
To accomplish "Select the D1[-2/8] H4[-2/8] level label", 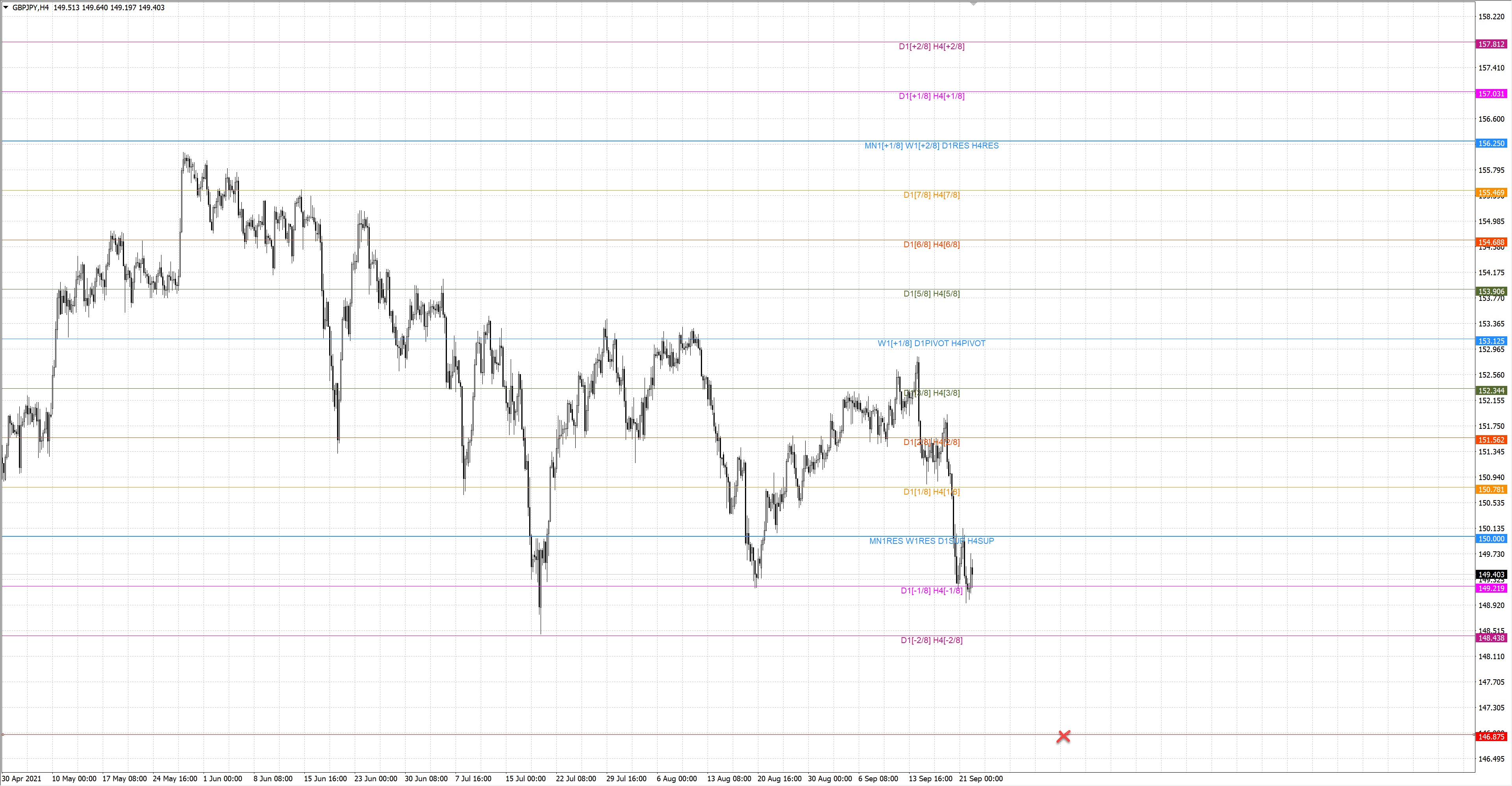I will (932, 640).
